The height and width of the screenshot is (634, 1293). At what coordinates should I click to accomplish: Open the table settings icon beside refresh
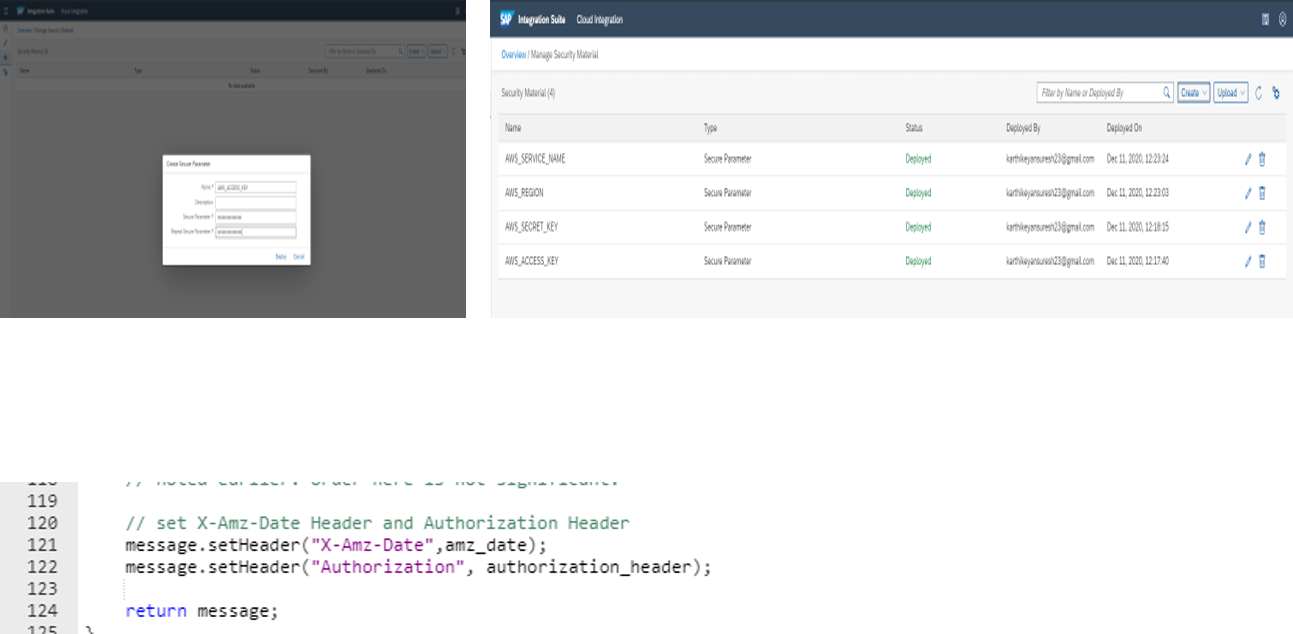coord(1276,93)
